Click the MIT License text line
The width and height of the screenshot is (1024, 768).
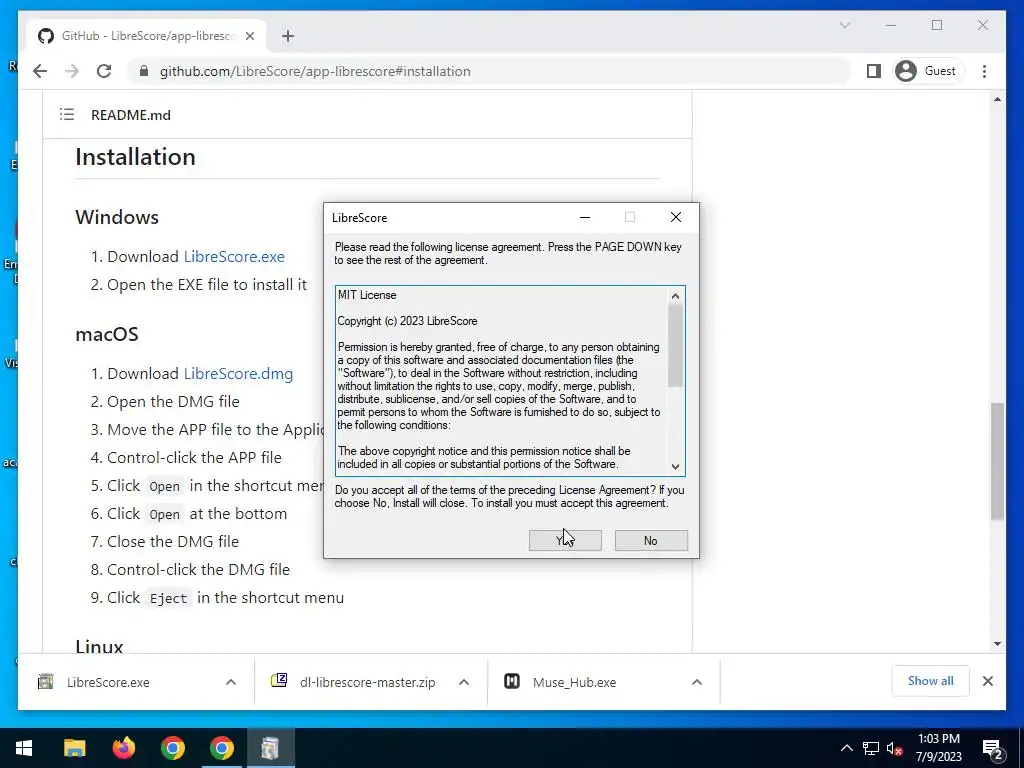[x=367, y=295]
